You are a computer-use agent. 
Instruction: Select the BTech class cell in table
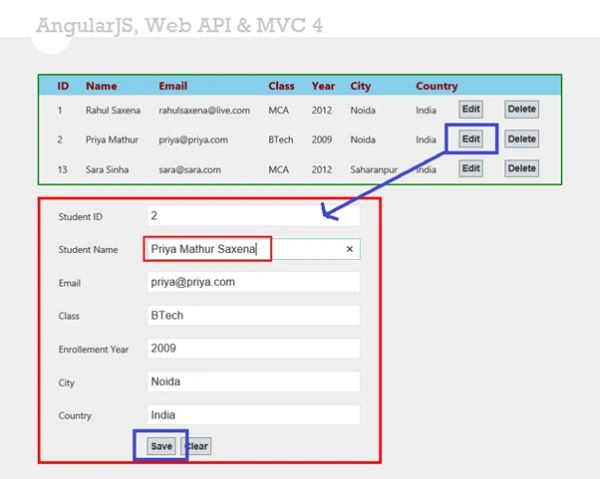click(x=280, y=140)
